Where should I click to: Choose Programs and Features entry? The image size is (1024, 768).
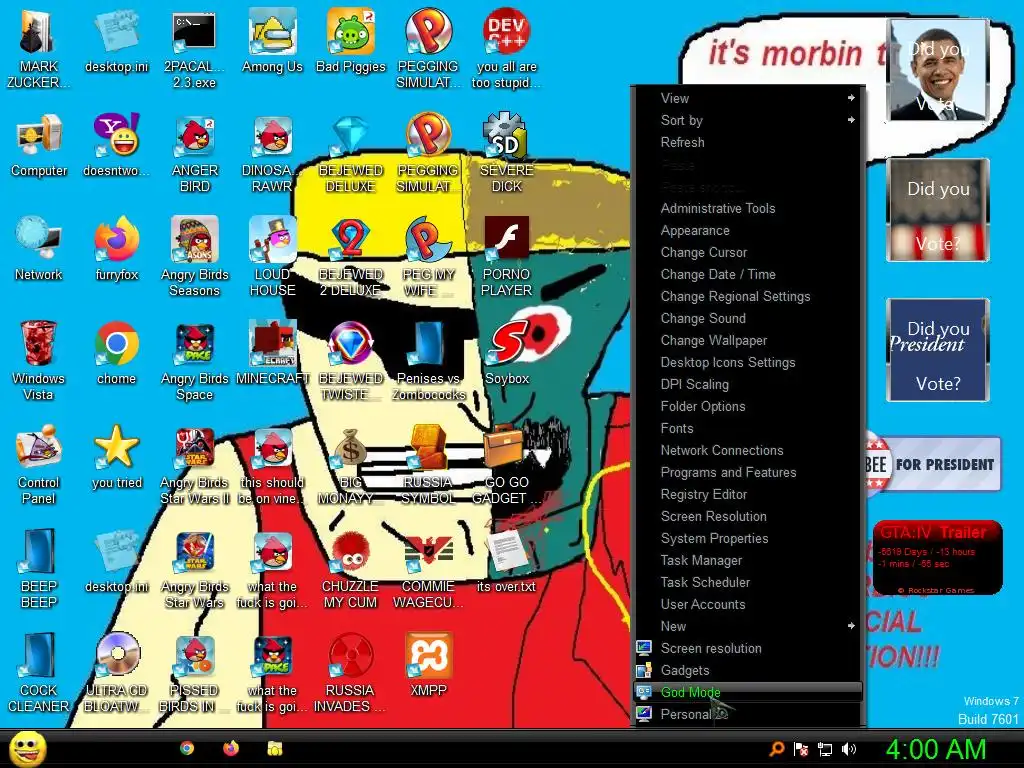748,472
